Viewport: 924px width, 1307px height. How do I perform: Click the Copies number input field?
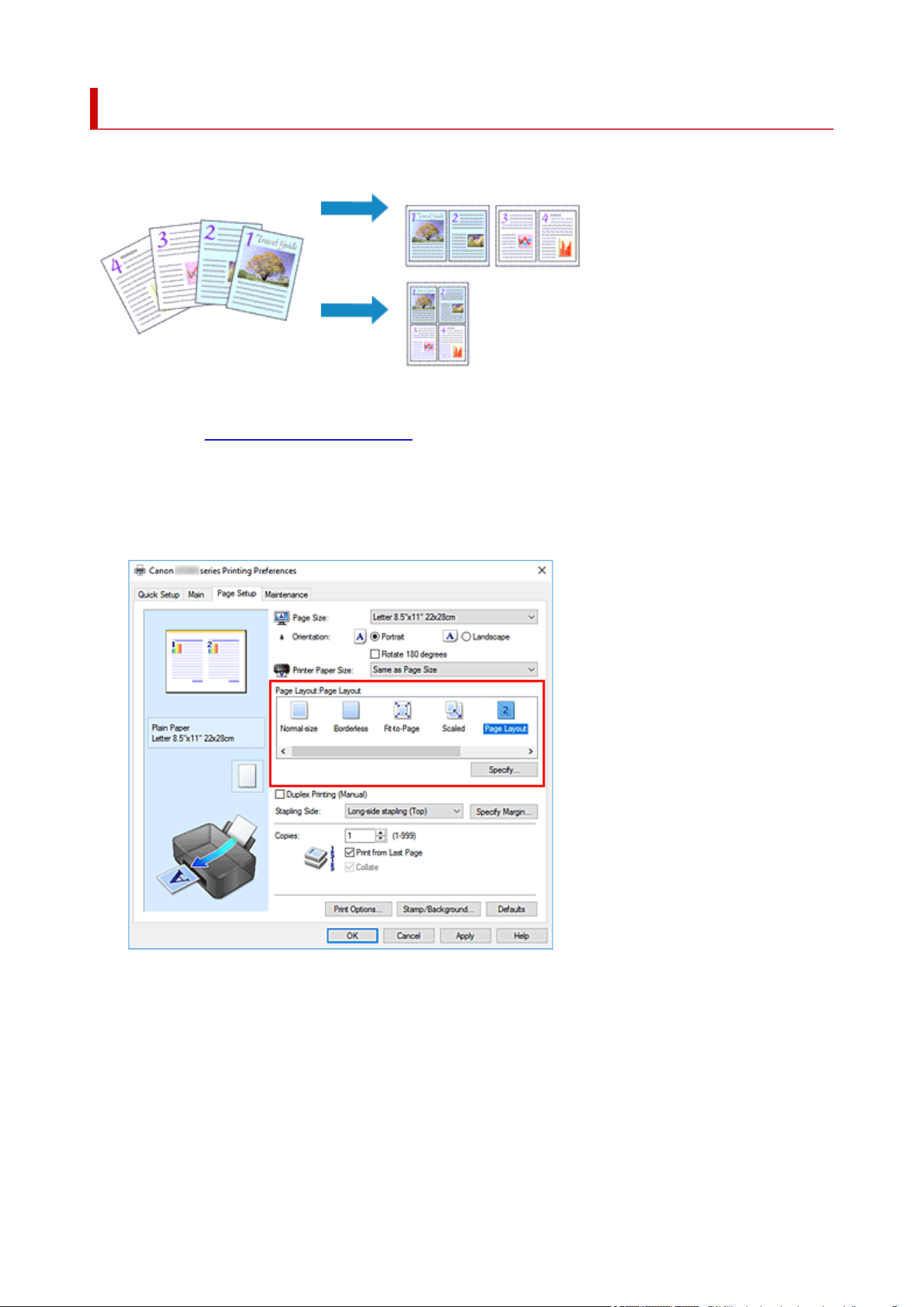360,836
